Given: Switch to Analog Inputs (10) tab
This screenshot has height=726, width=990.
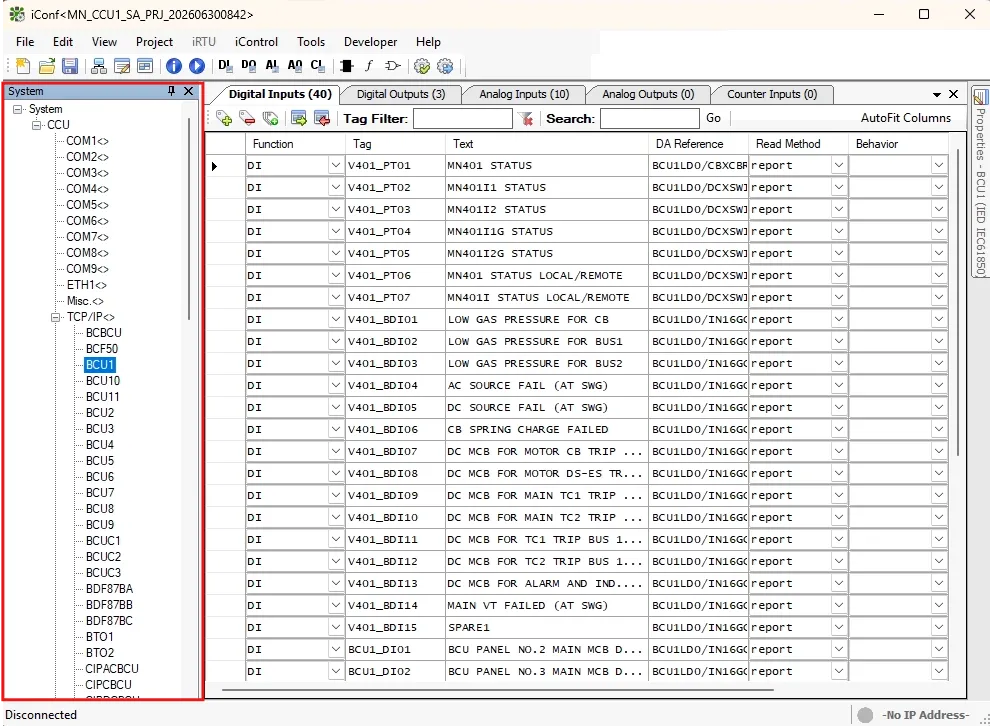Looking at the screenshot, I should (x=524, y=94).
